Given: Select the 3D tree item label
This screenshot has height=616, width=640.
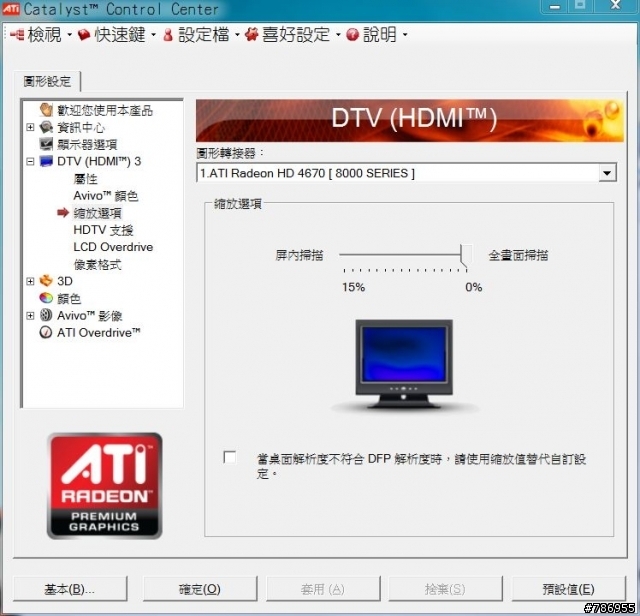Looking at the screenshot, I should pyautogui.click(x=65, y=281).
